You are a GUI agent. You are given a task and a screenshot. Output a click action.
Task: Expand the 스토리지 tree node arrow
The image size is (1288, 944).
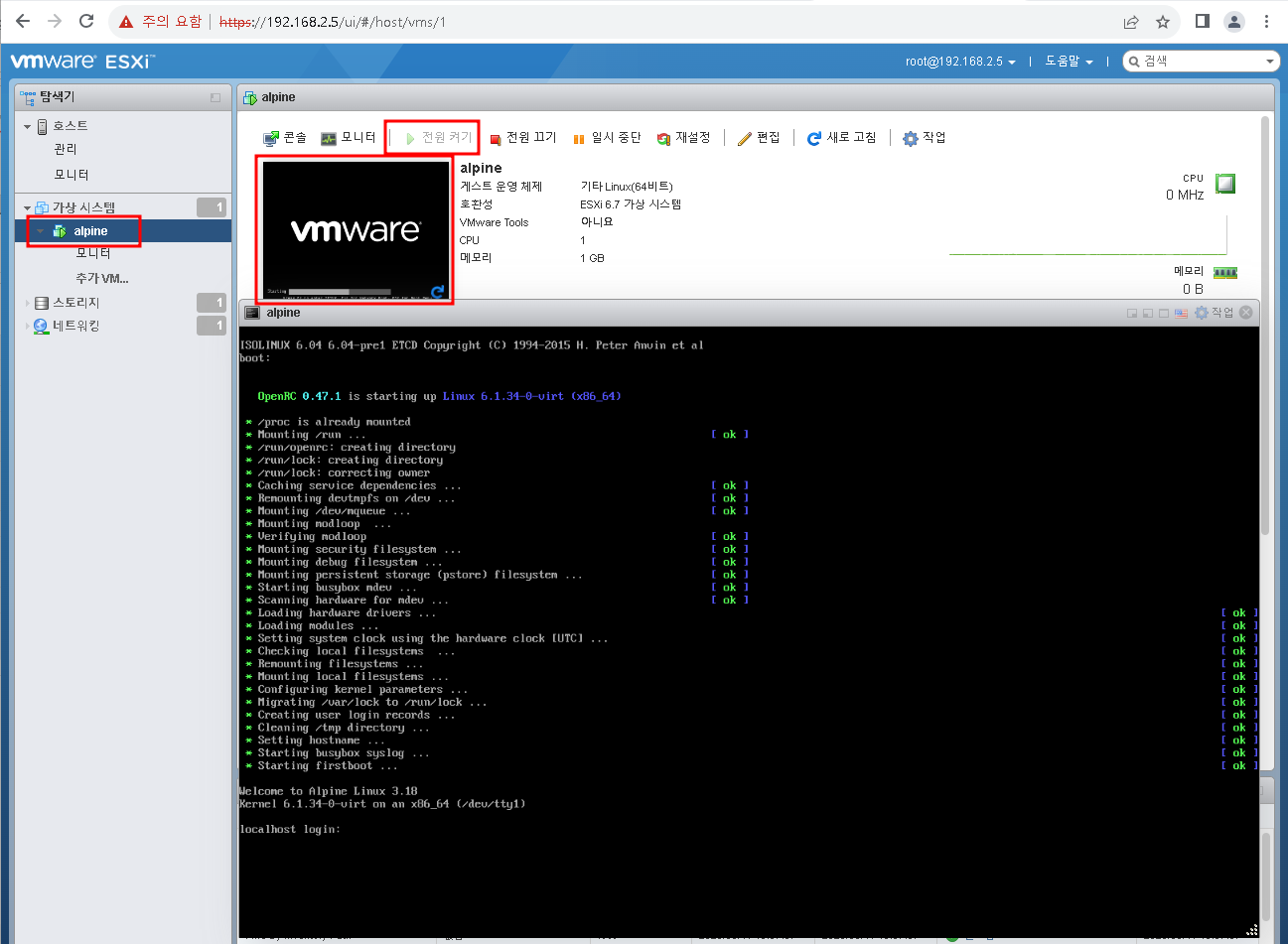point(28,303)
